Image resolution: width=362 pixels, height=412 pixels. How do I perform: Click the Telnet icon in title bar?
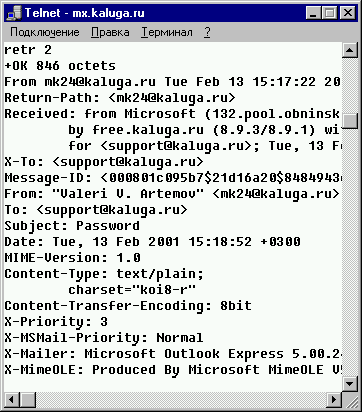tap(14, 13)
